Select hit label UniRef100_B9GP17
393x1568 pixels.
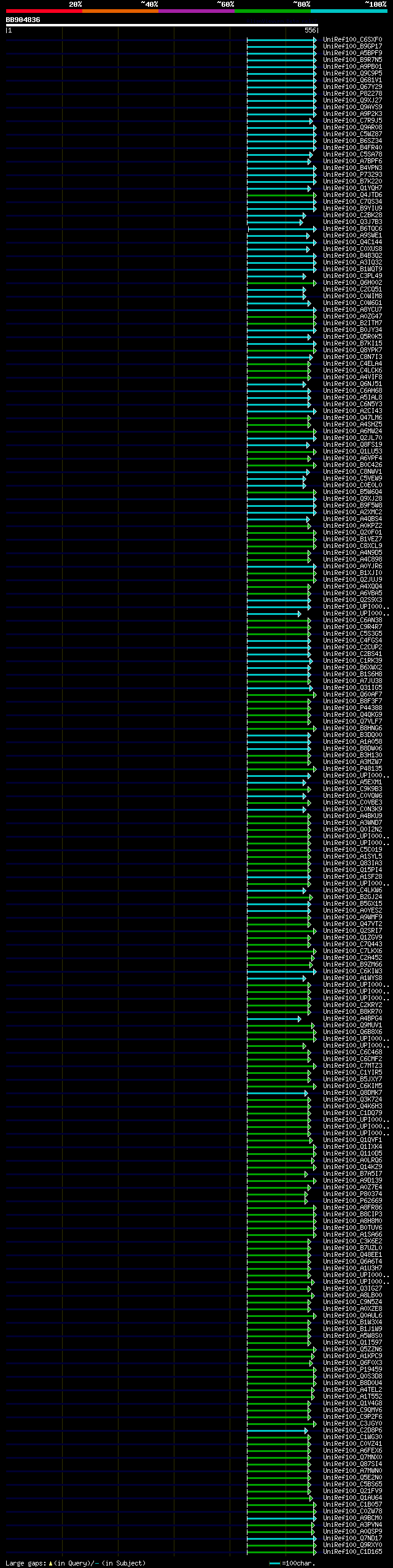click(x=352, y=47)
